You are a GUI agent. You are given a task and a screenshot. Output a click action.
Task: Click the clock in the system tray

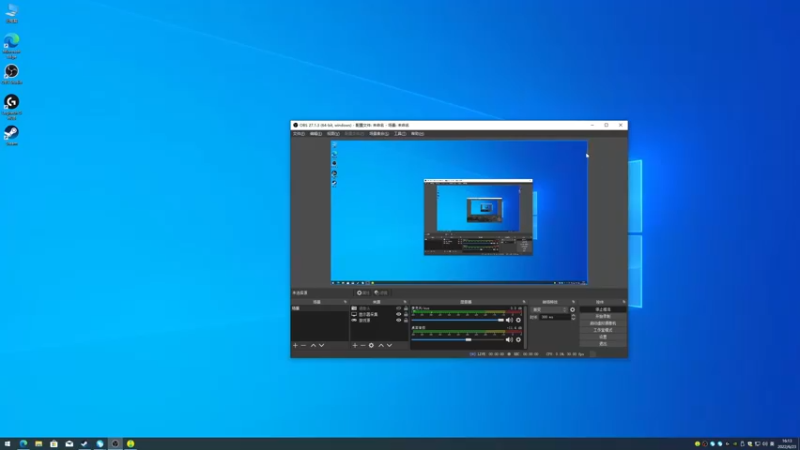click(787, 444)
